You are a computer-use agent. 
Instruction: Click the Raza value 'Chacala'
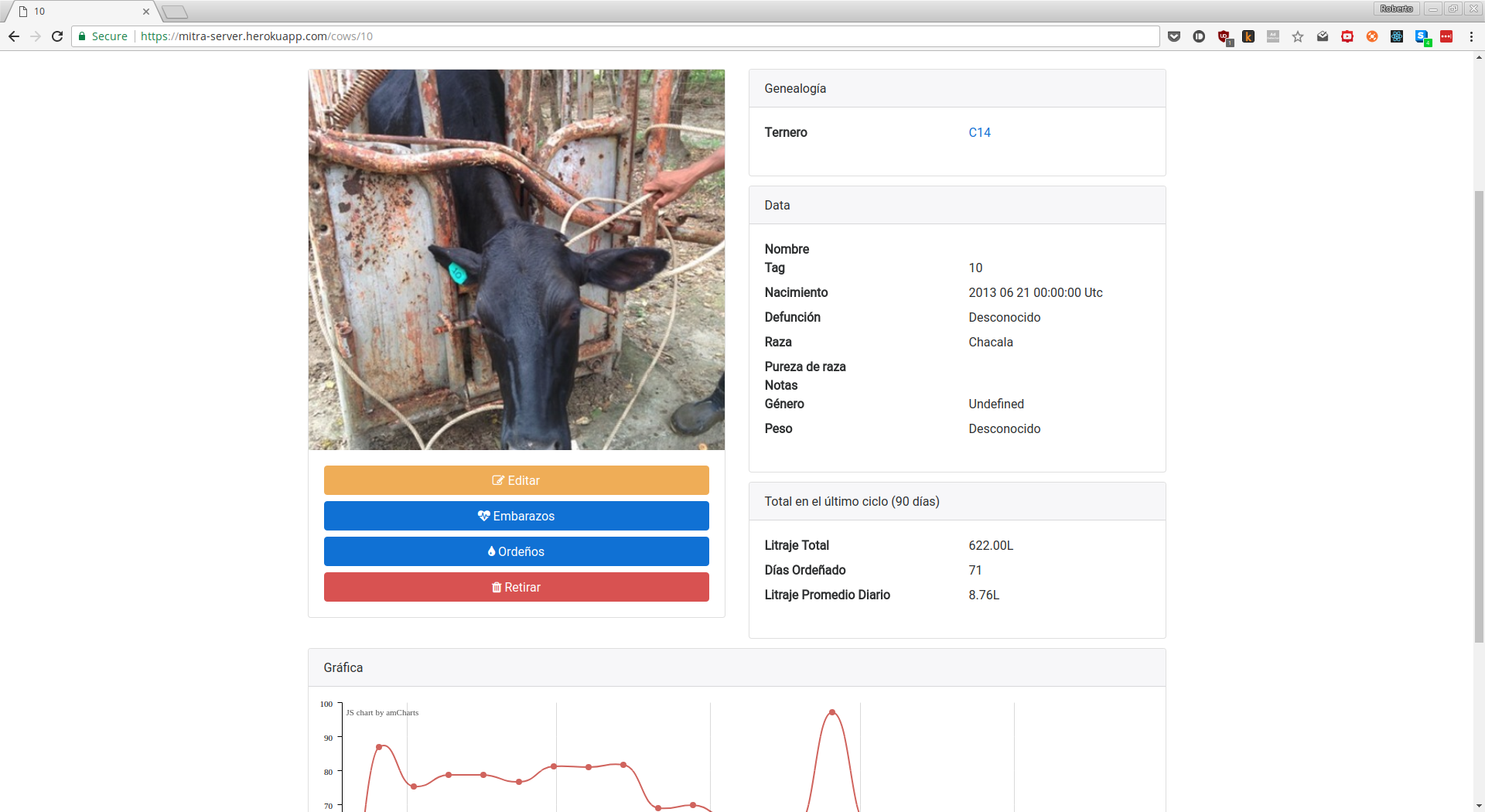click(990, 342)
